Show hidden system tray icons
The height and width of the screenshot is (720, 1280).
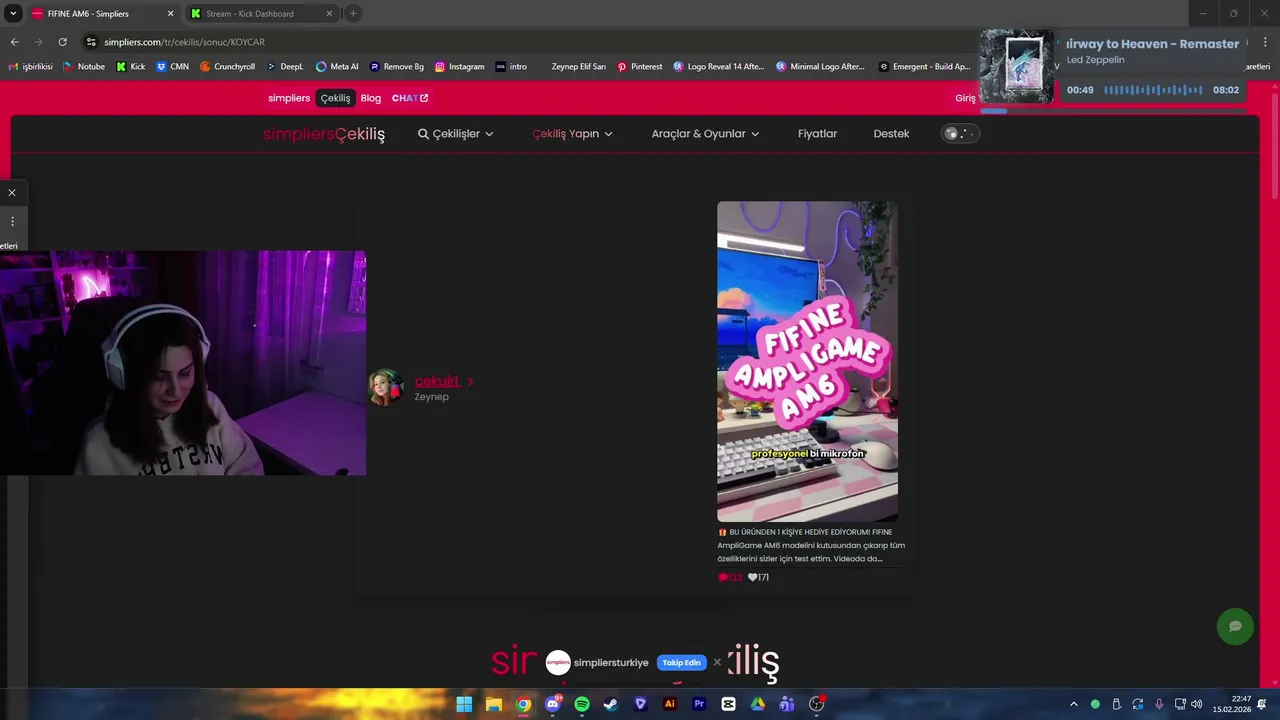1073,704
